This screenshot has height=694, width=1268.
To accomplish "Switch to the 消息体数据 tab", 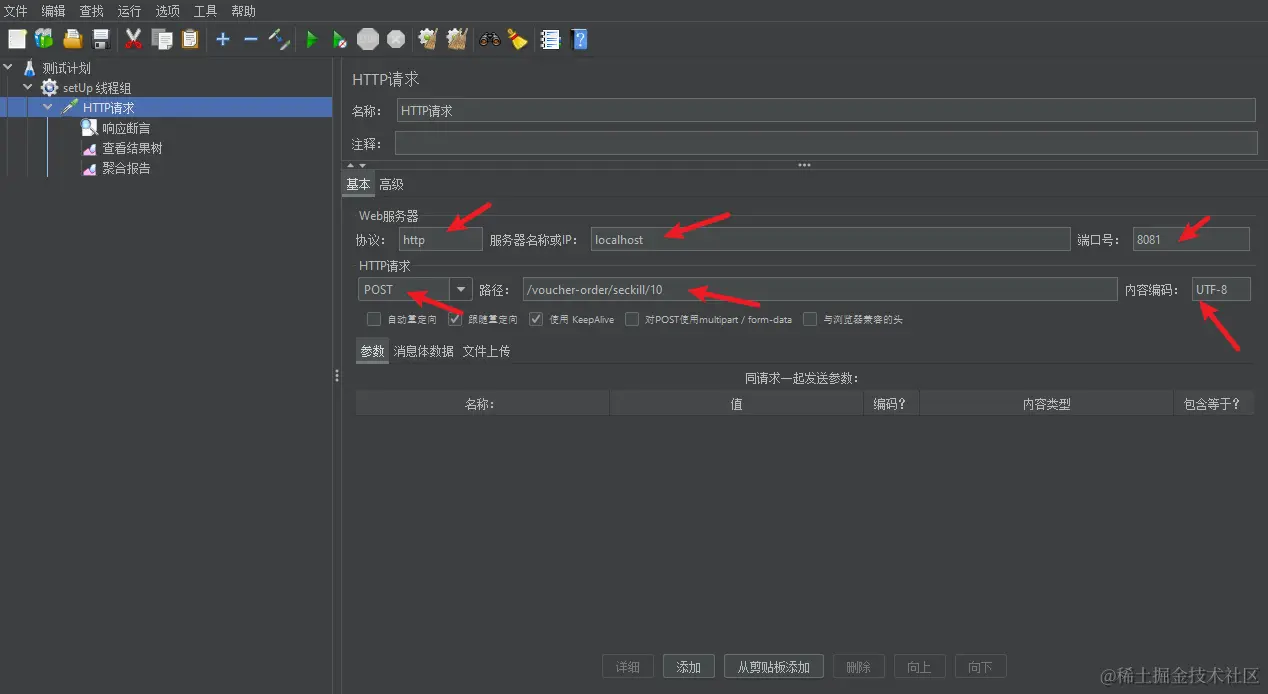I will [423, 351].
